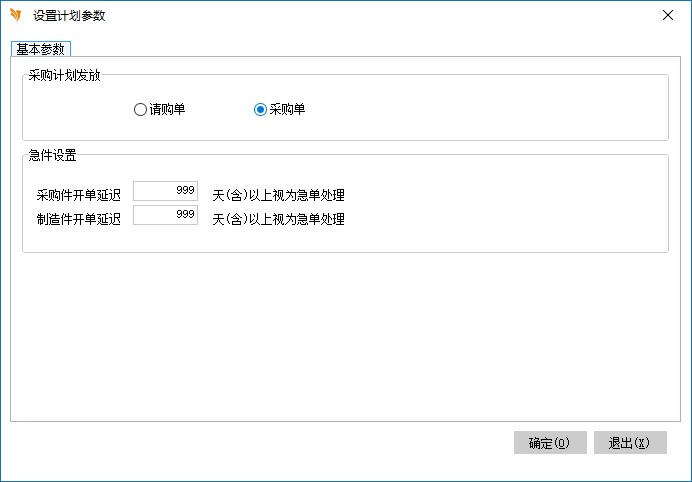The width and height of the screenshot is (692, 482).
Task: Click the 采购计划发放 group heading
Action: pyautogui.click(x=65, y=75)
